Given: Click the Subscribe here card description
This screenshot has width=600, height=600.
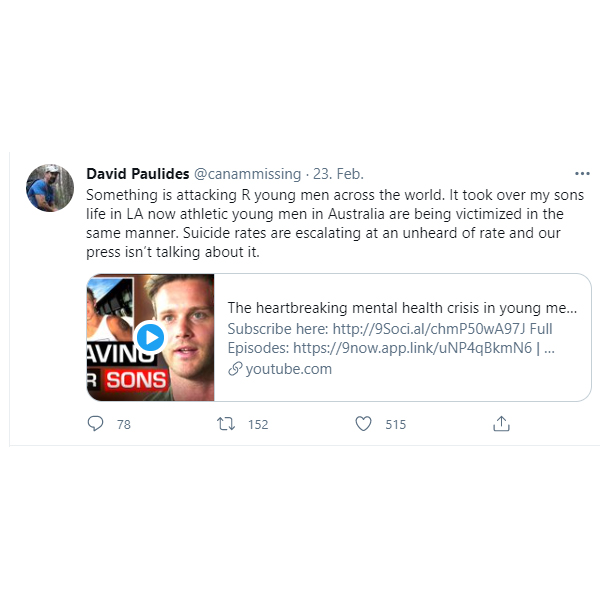Looking at the screenshot, I should (x=391, y=338).
